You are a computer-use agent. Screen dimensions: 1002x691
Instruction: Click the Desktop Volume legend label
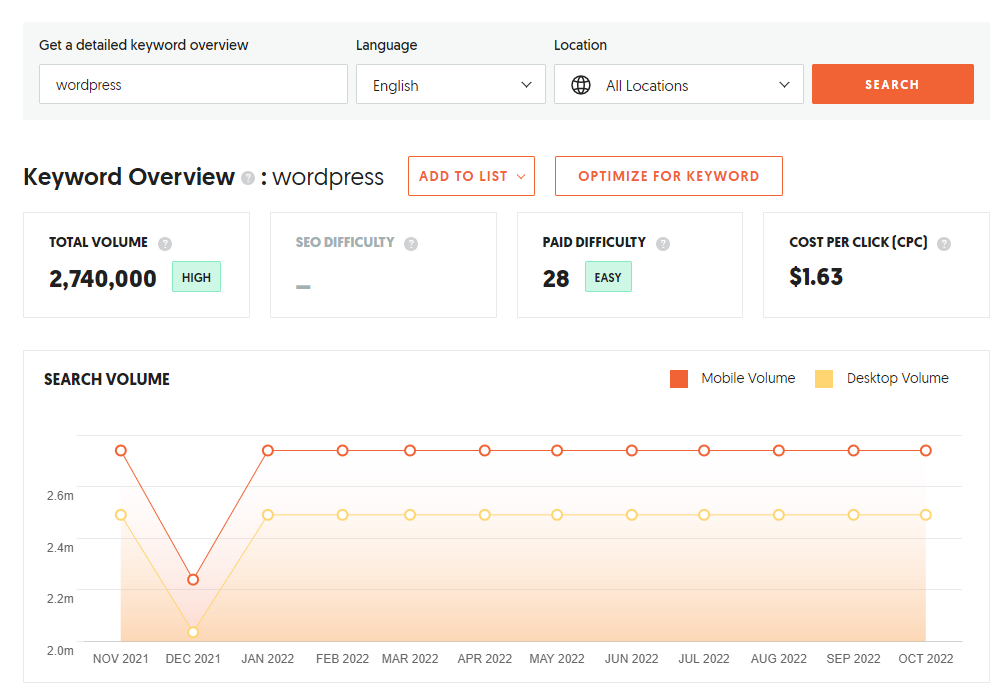[897, 378]
